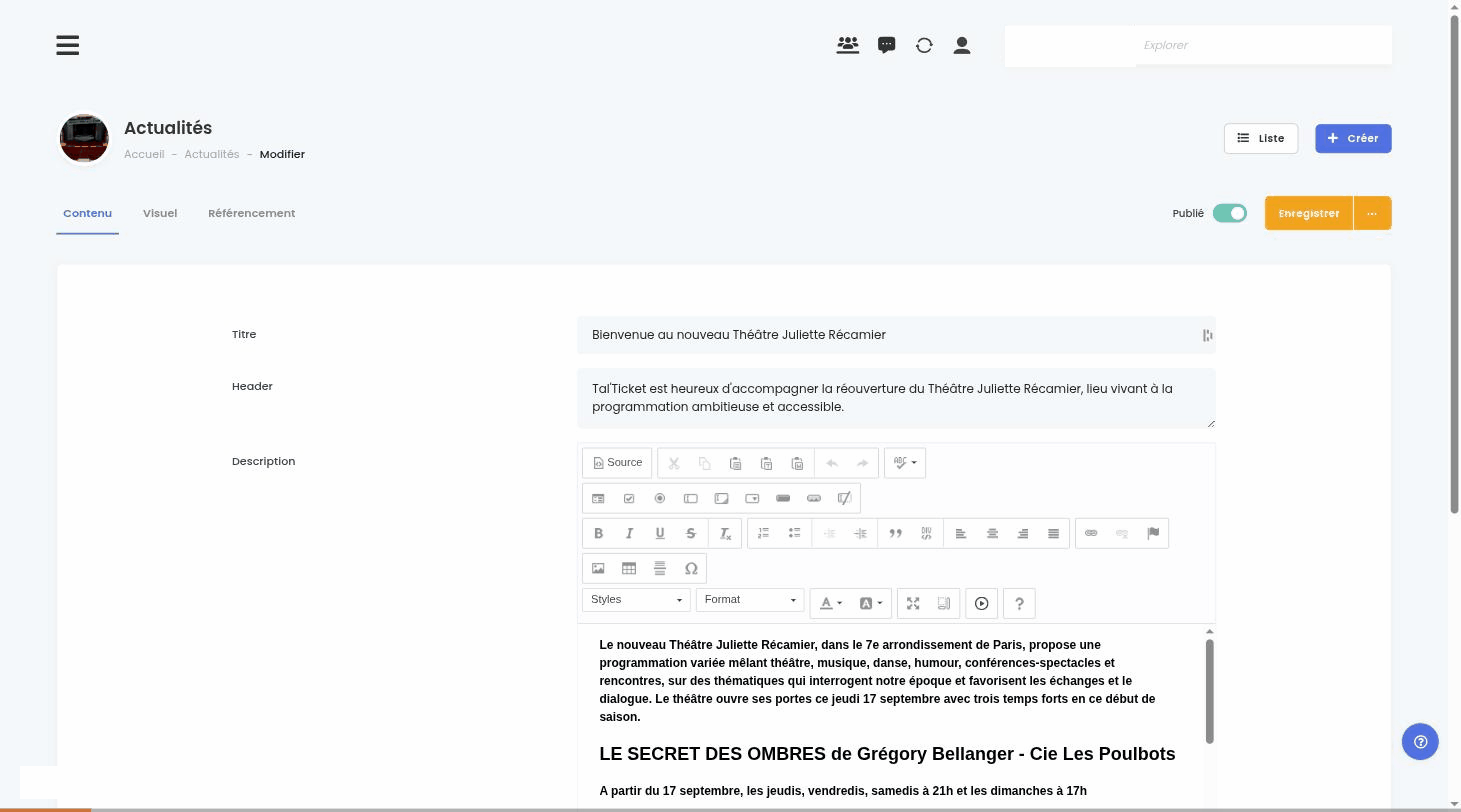The image size is (1461, 812).
Task: Click the refresh sync icon
Action: click(x=924, y=45)
